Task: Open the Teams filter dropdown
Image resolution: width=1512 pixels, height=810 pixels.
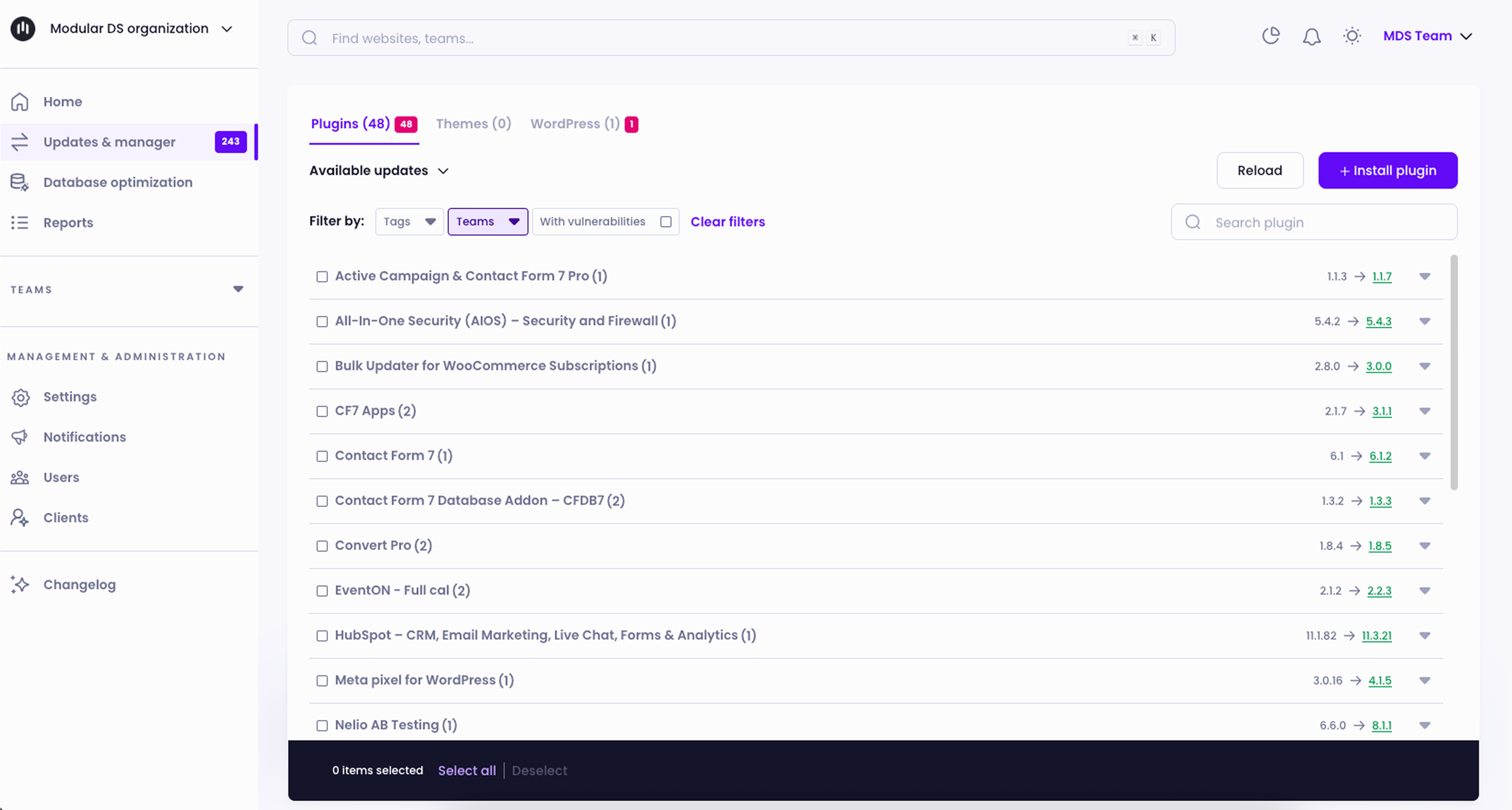Action: click(488, 222)
